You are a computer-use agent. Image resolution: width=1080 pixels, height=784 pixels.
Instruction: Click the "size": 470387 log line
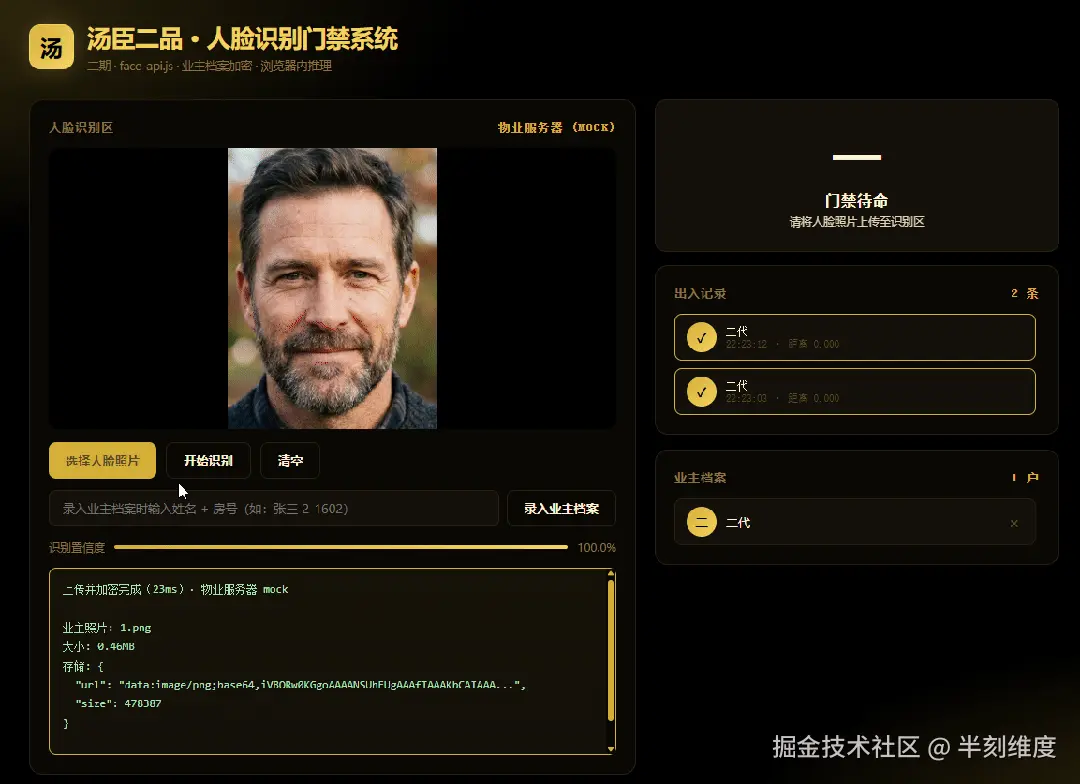[x=118, y=703]
